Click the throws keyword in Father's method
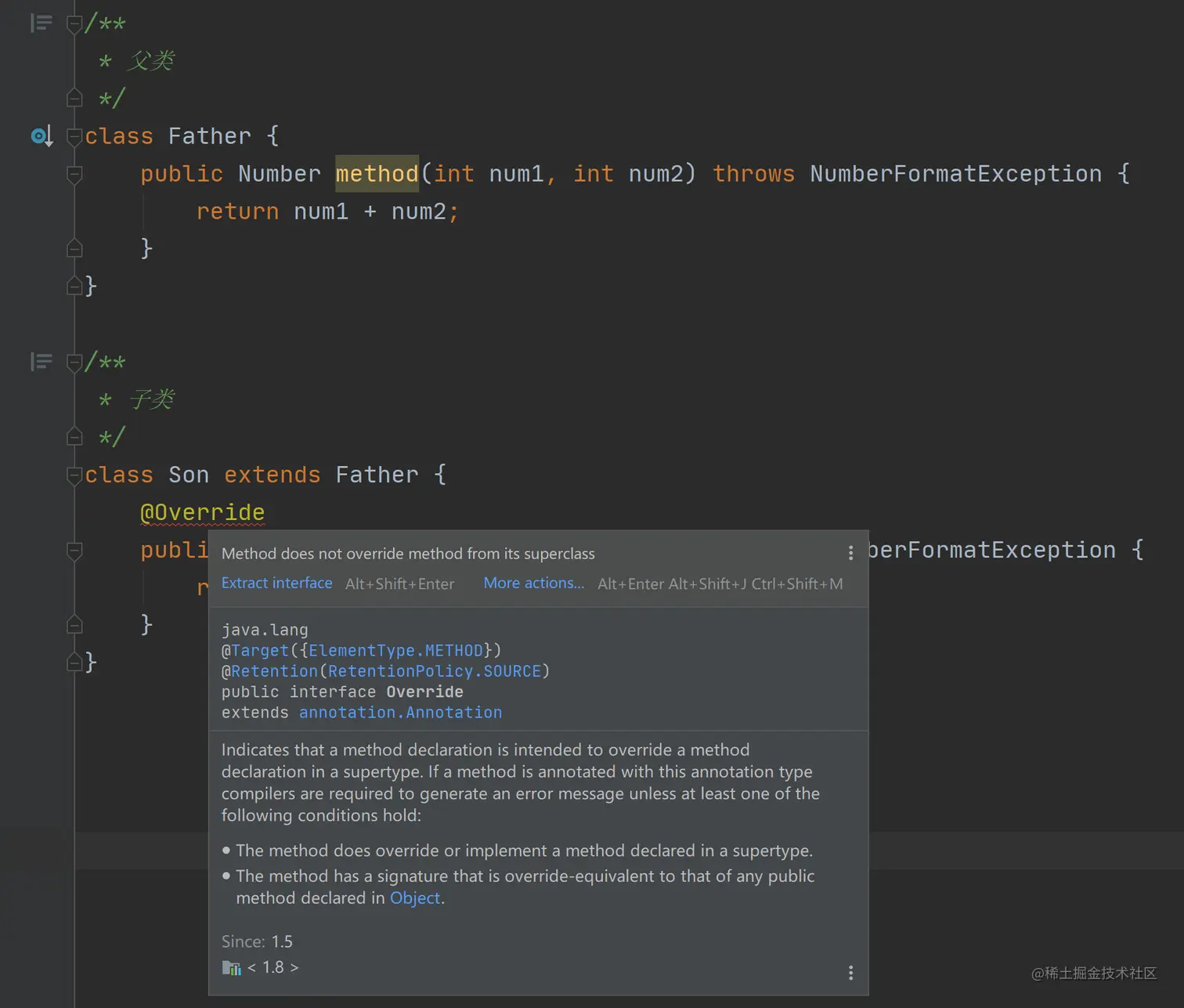1184x1008 pixels. pyautogui.click(x=753, y=174)
